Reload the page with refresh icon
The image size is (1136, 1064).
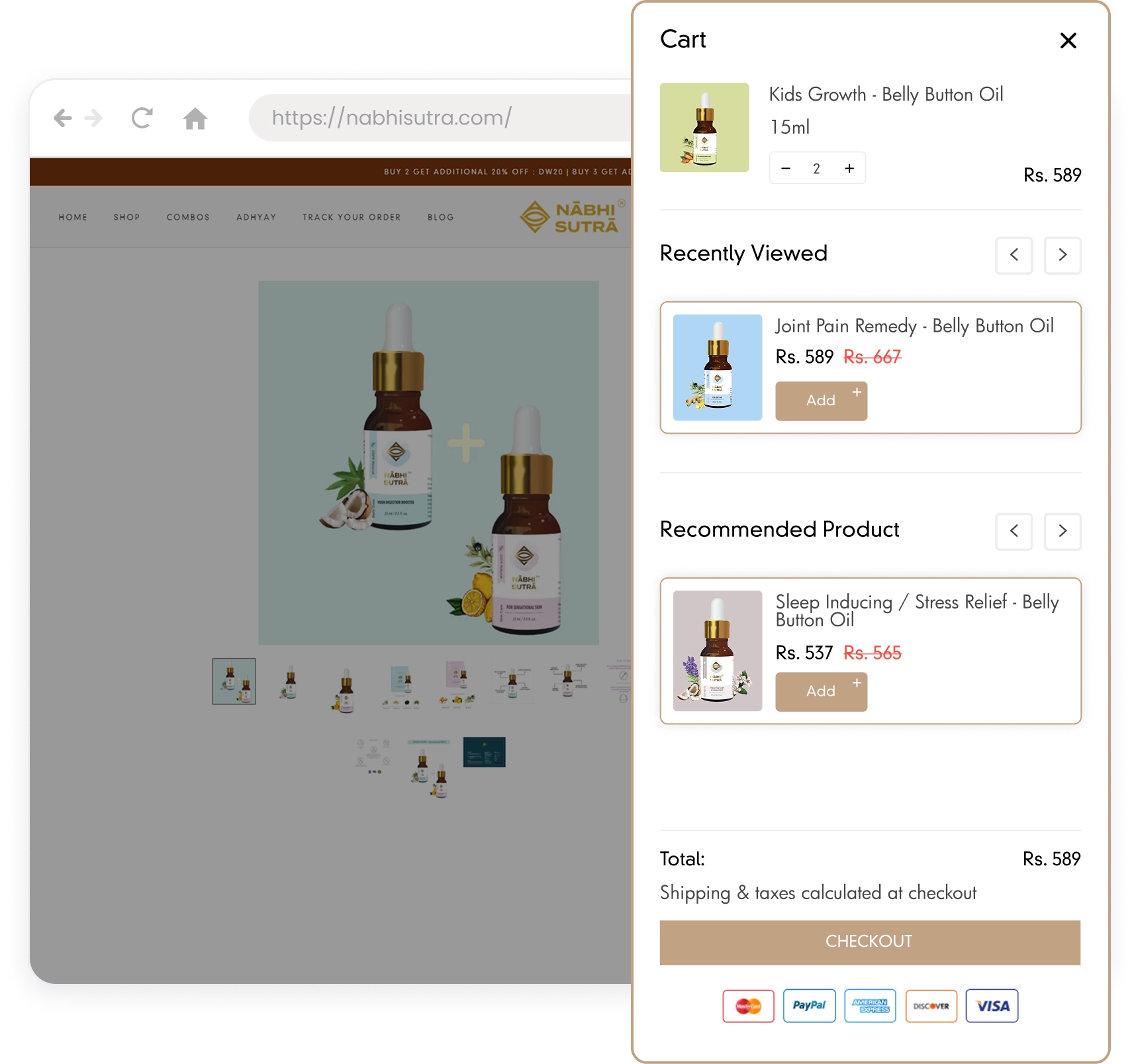point(142,119)
